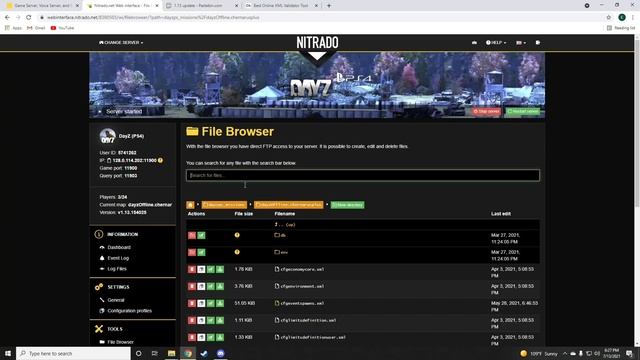Click the size question mark for env folder
This screenshot has width=640, height=360.
[237, 252]
